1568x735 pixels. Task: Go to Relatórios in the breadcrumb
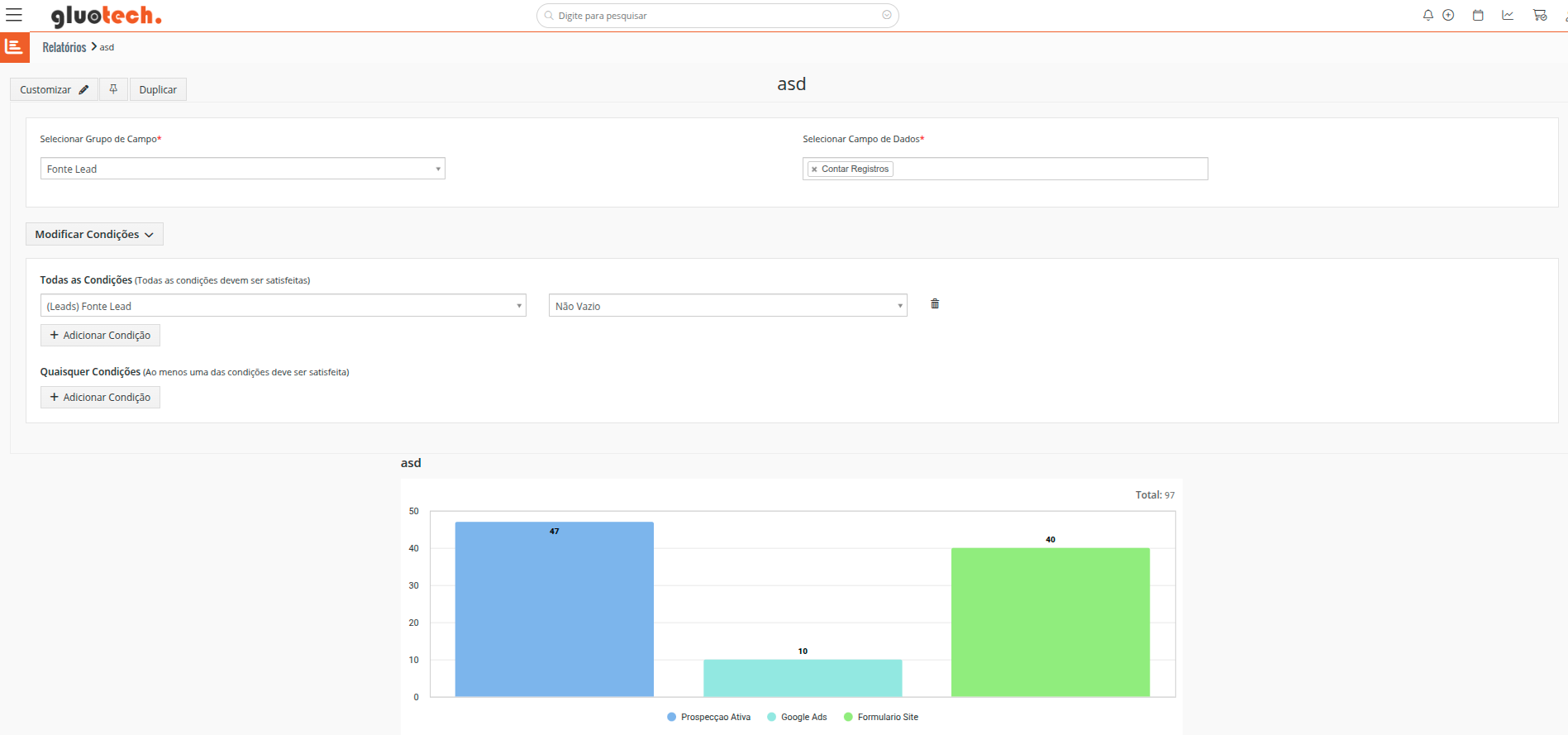(x=64, y=47)
